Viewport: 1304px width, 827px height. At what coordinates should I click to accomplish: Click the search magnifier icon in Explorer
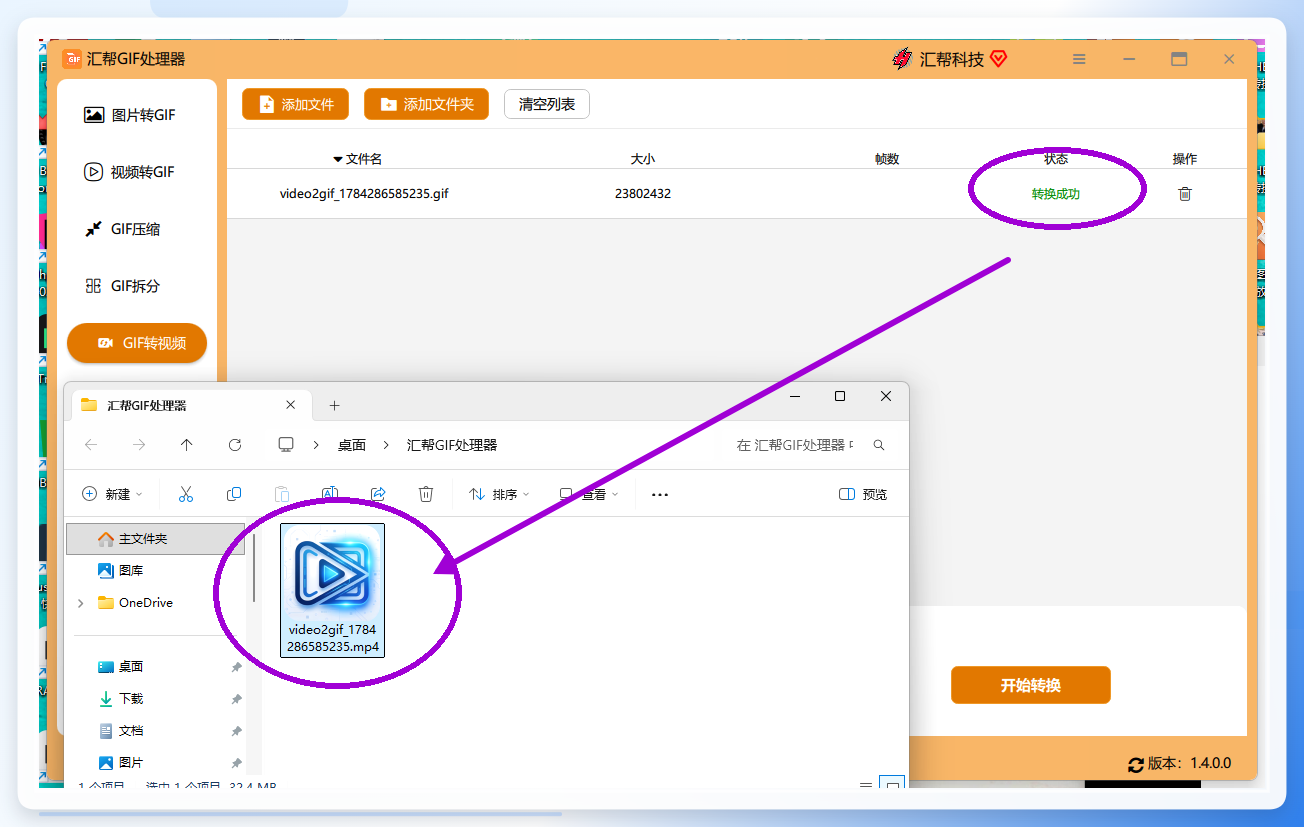click(879, 445)
